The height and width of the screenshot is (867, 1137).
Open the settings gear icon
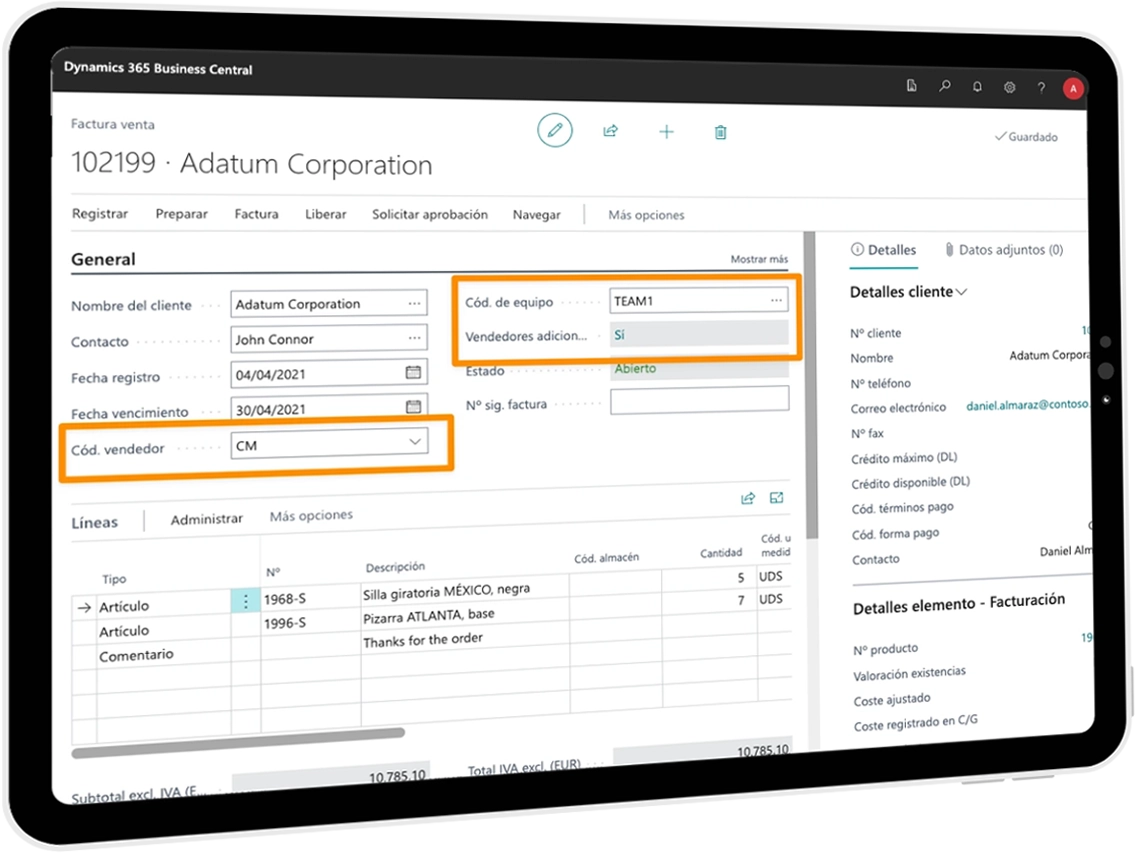1009,88
